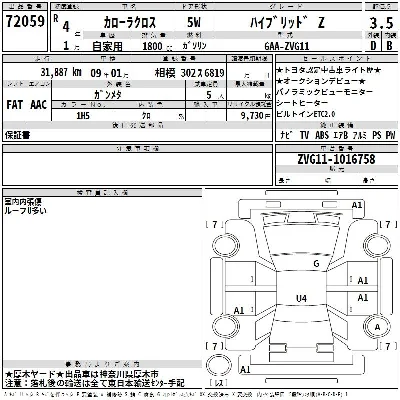Select the アルミ equipment label
Image resolution: width=400 pixels, height=400 pixels.
pos(360,135)
